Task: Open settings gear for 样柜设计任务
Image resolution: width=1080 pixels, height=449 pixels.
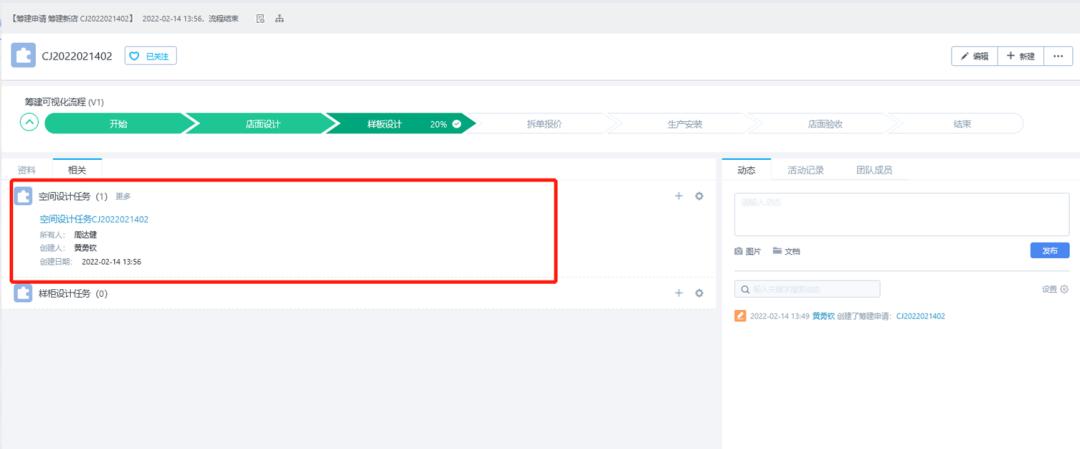Action: point(699,293)
